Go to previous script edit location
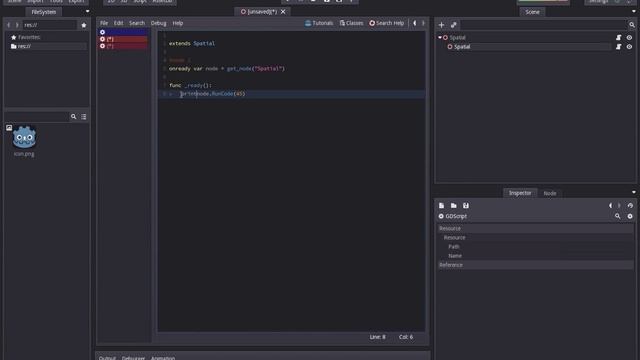Image resolution: width=640 pixels, height=360 pixels. (x=415, y=23)
